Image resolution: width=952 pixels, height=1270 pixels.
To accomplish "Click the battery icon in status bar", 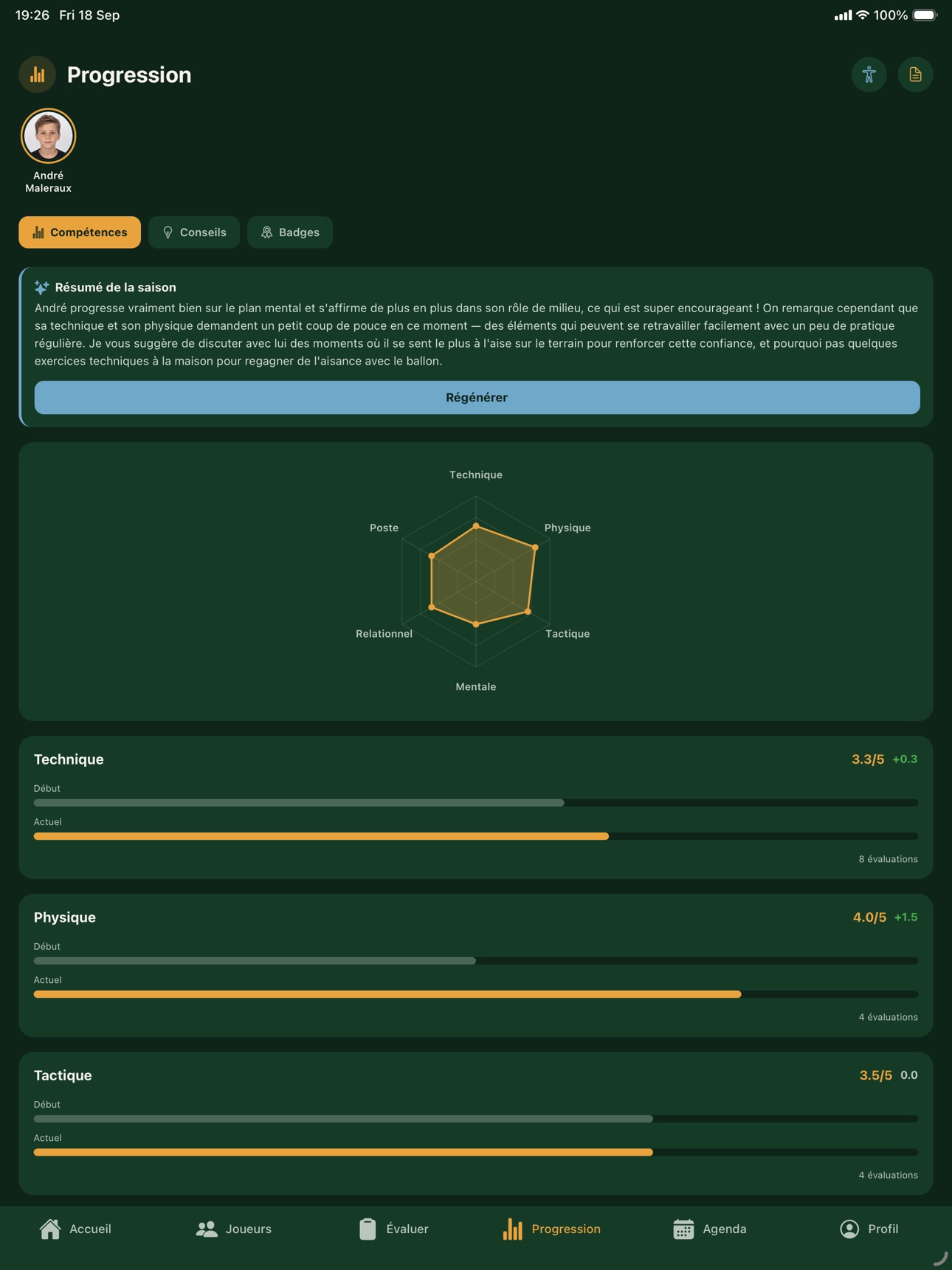I will (x=925, y=15).
